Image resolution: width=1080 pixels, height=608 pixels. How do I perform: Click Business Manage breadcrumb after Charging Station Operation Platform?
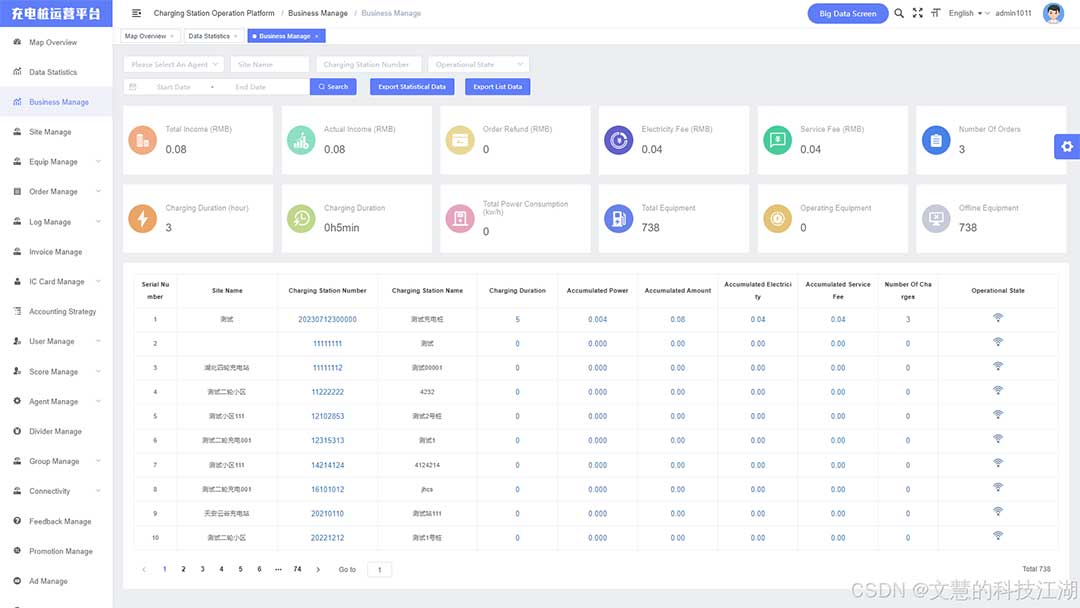click(x=318, y=13)
